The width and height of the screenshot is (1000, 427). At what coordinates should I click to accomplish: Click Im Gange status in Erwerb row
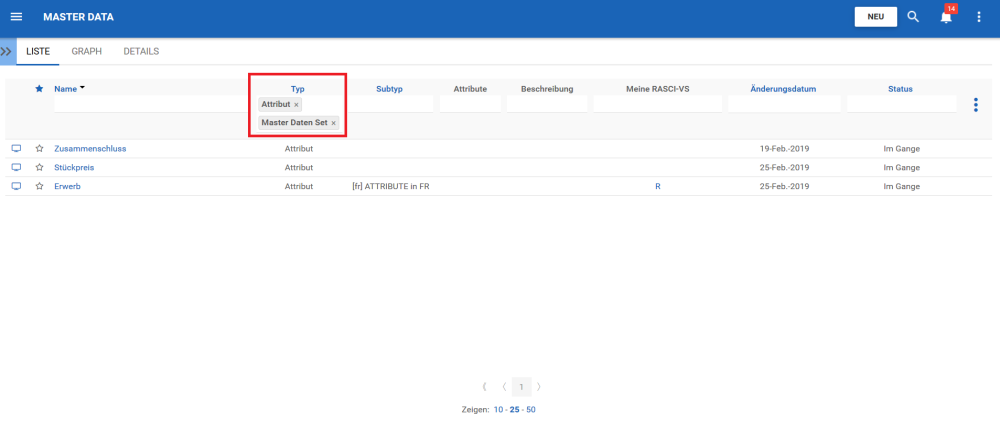pos(901,186)
